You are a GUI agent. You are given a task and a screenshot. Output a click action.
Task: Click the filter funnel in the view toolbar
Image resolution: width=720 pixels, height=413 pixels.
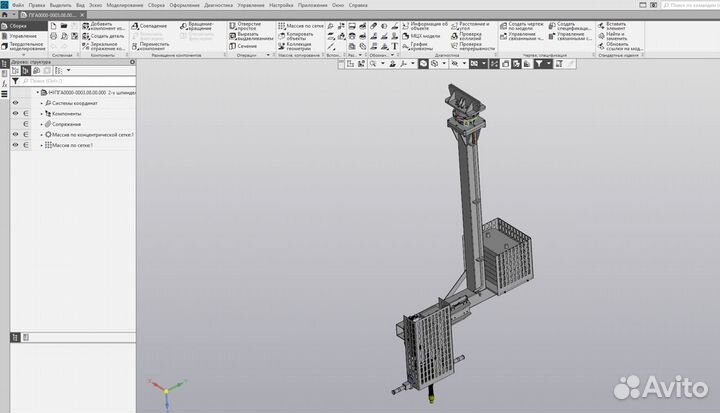[x=539, y=64]
